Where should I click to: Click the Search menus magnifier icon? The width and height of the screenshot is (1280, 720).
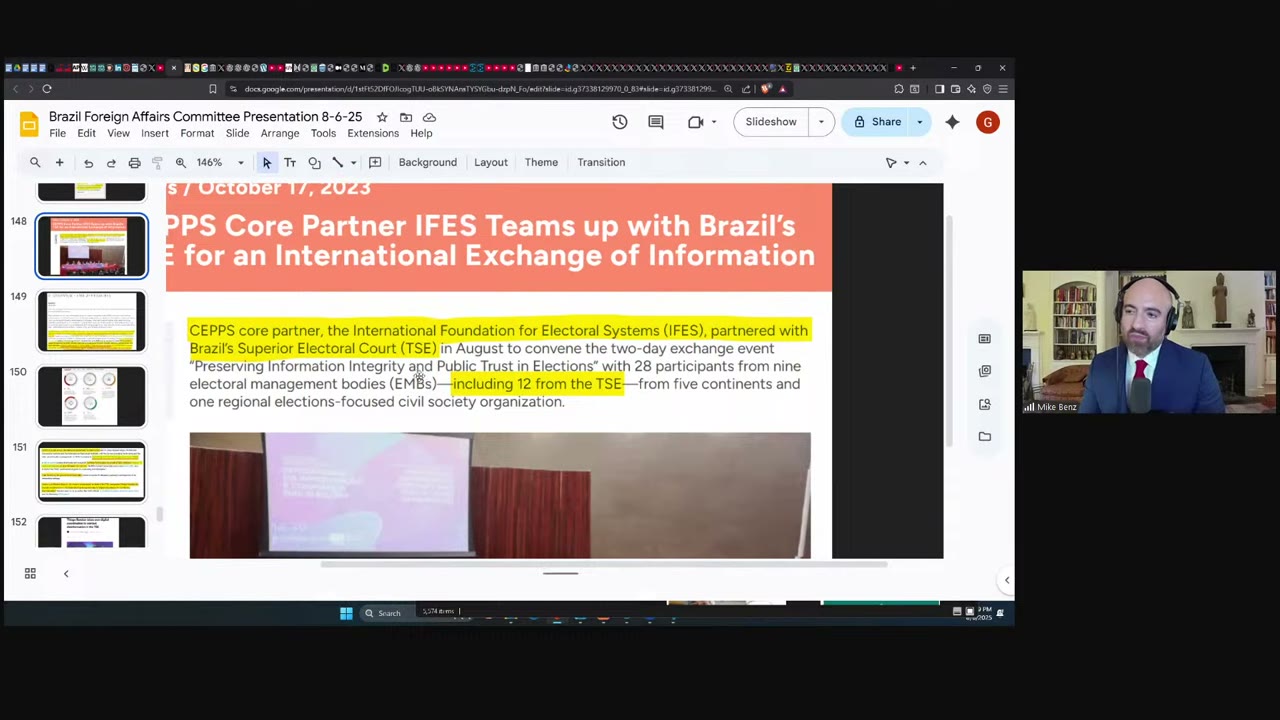coord(35,162)
